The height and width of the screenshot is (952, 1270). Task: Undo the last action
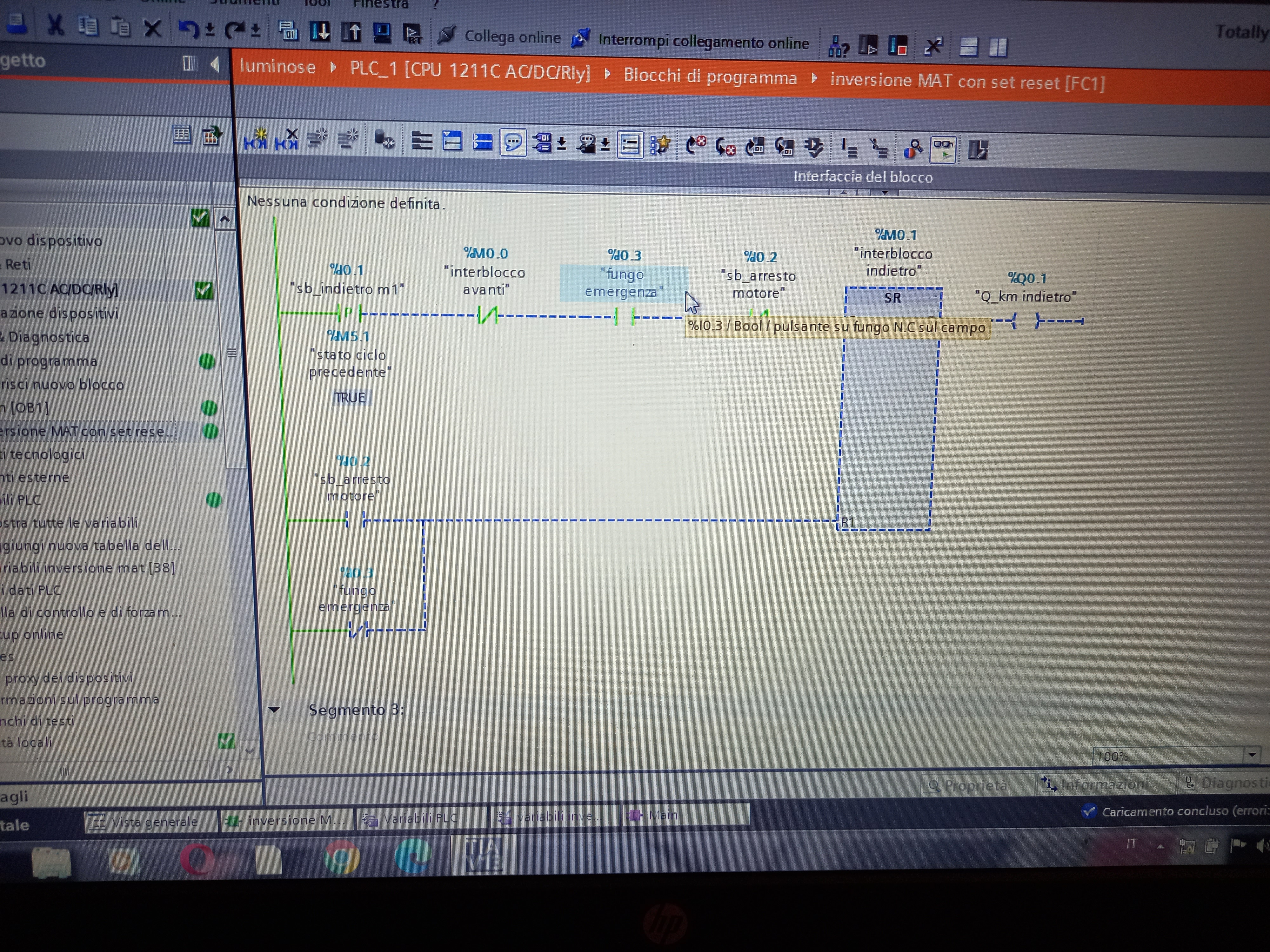click(x=189, y=29)
